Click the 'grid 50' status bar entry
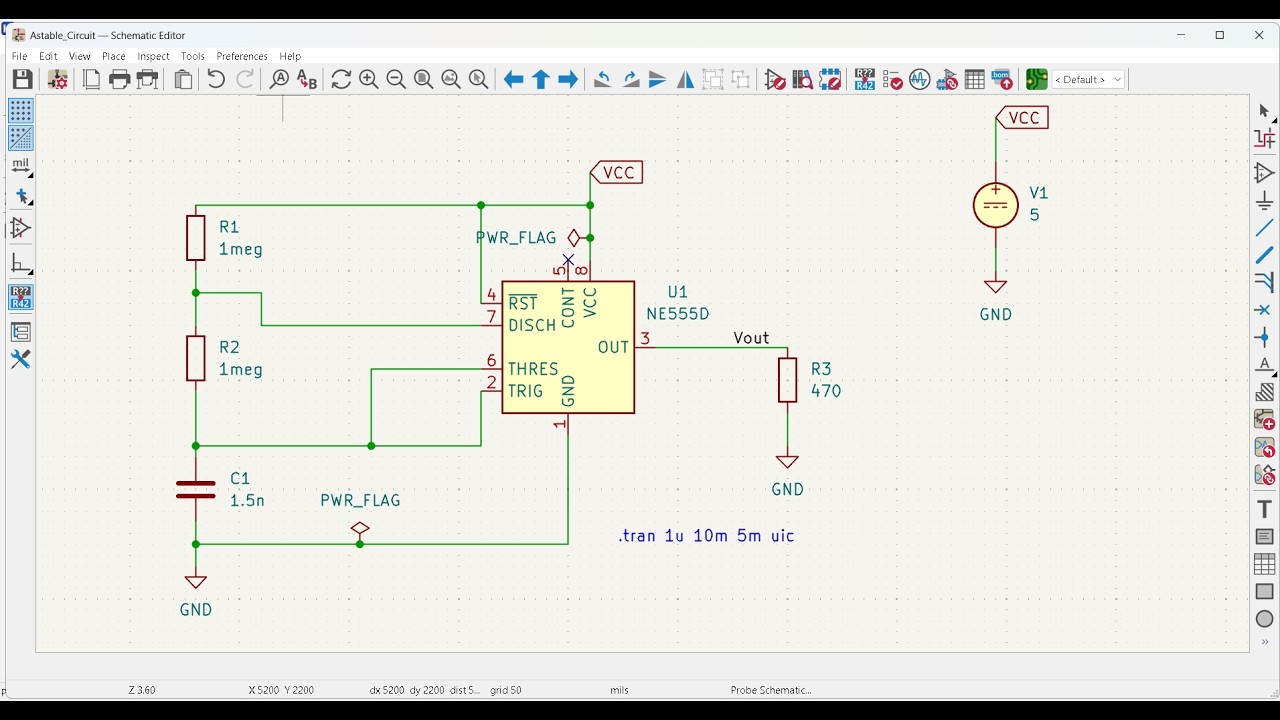 coord(506,690)
